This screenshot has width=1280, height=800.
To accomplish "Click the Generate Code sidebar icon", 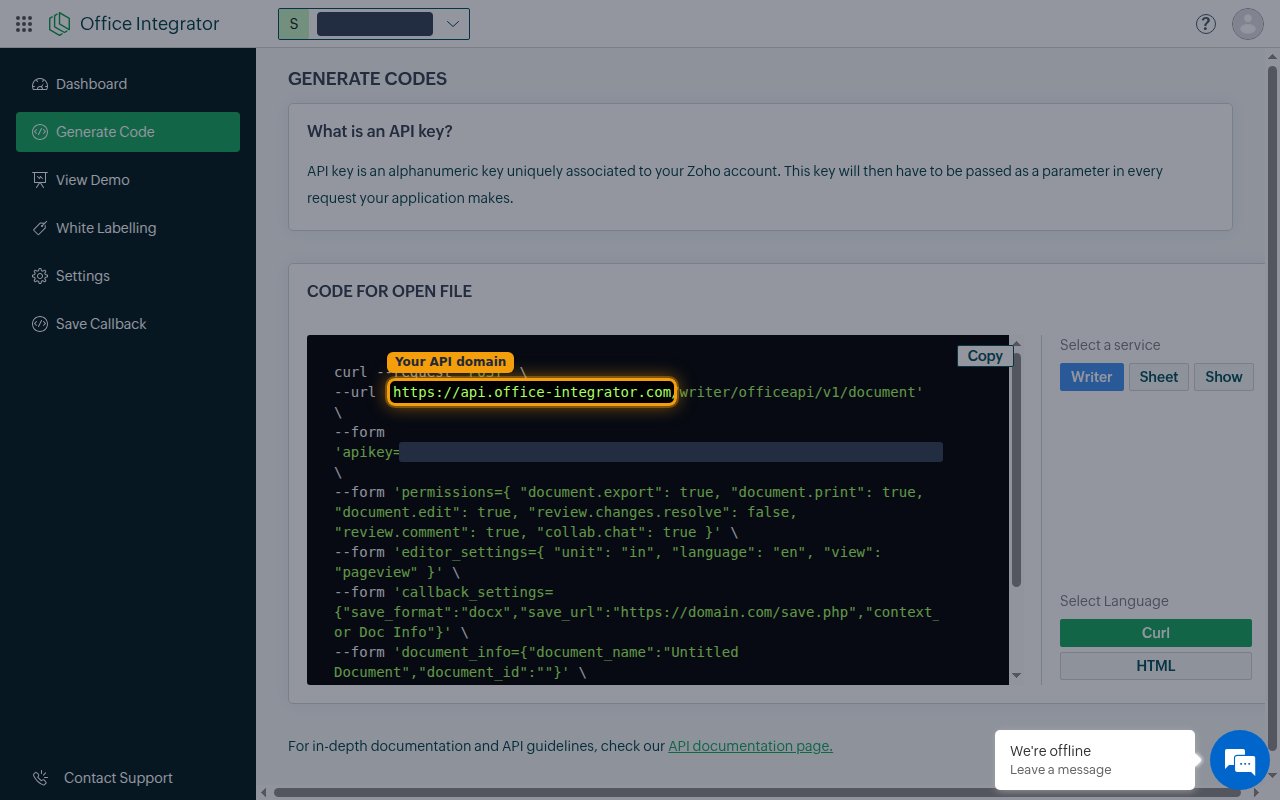I will [40, 132].
